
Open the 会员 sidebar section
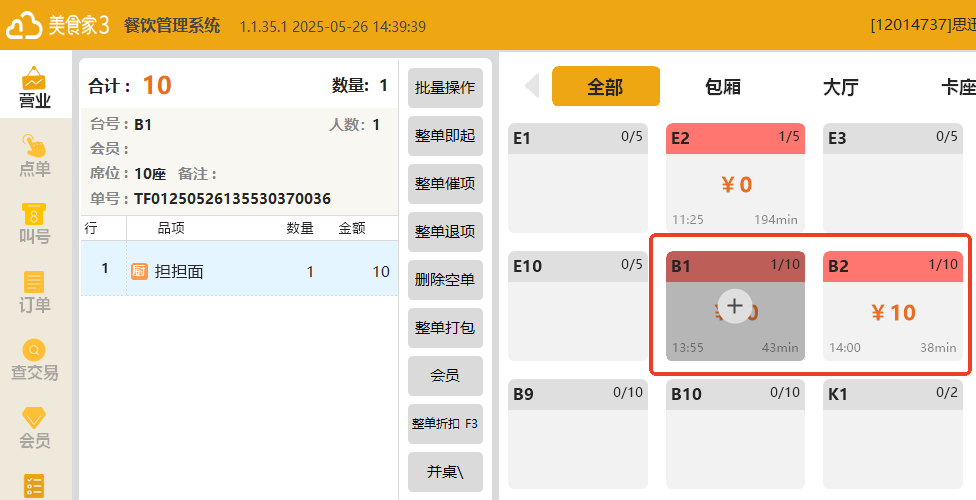coord(35,428)
